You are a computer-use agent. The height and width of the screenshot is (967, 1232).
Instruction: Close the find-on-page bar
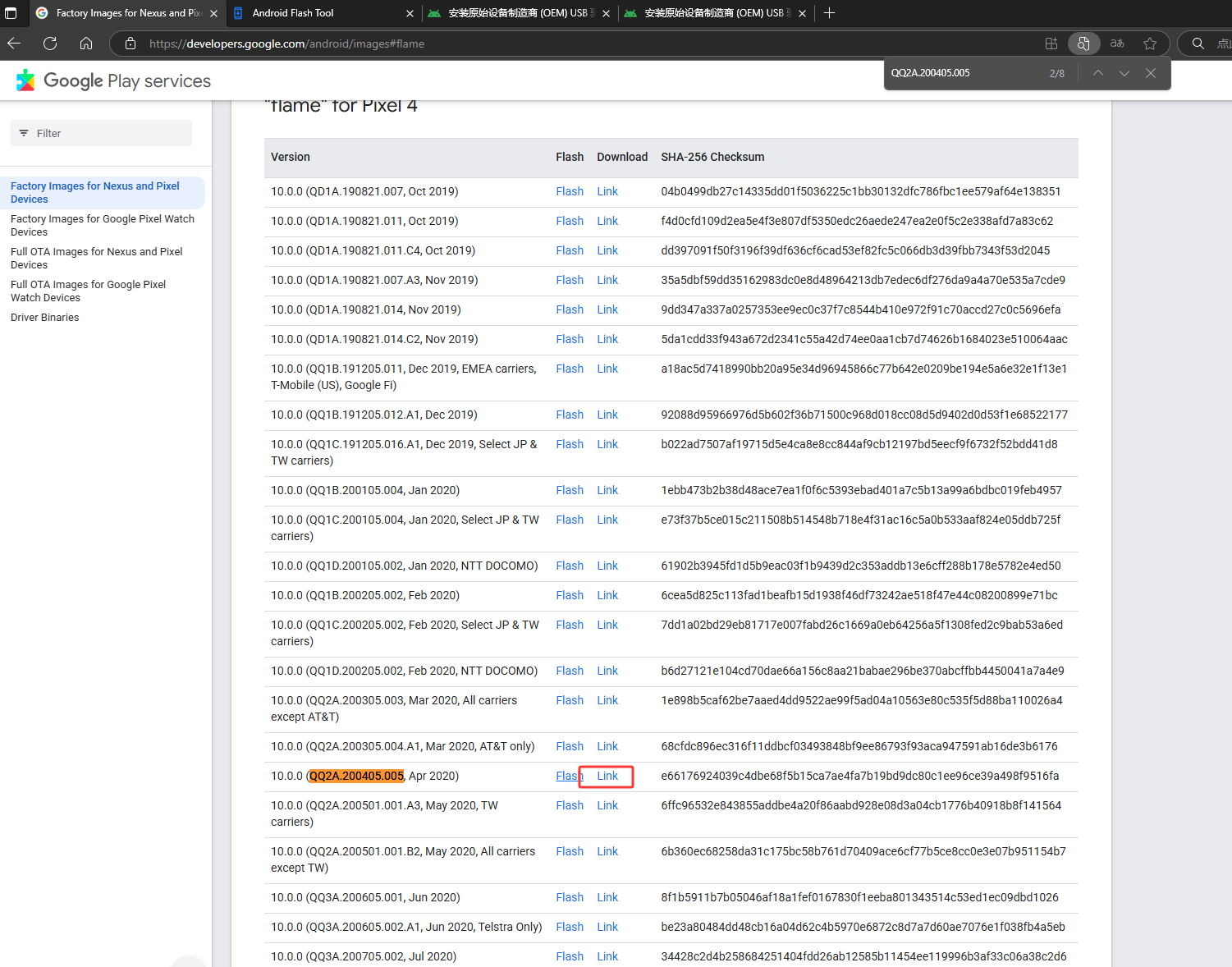(1151, 73)
